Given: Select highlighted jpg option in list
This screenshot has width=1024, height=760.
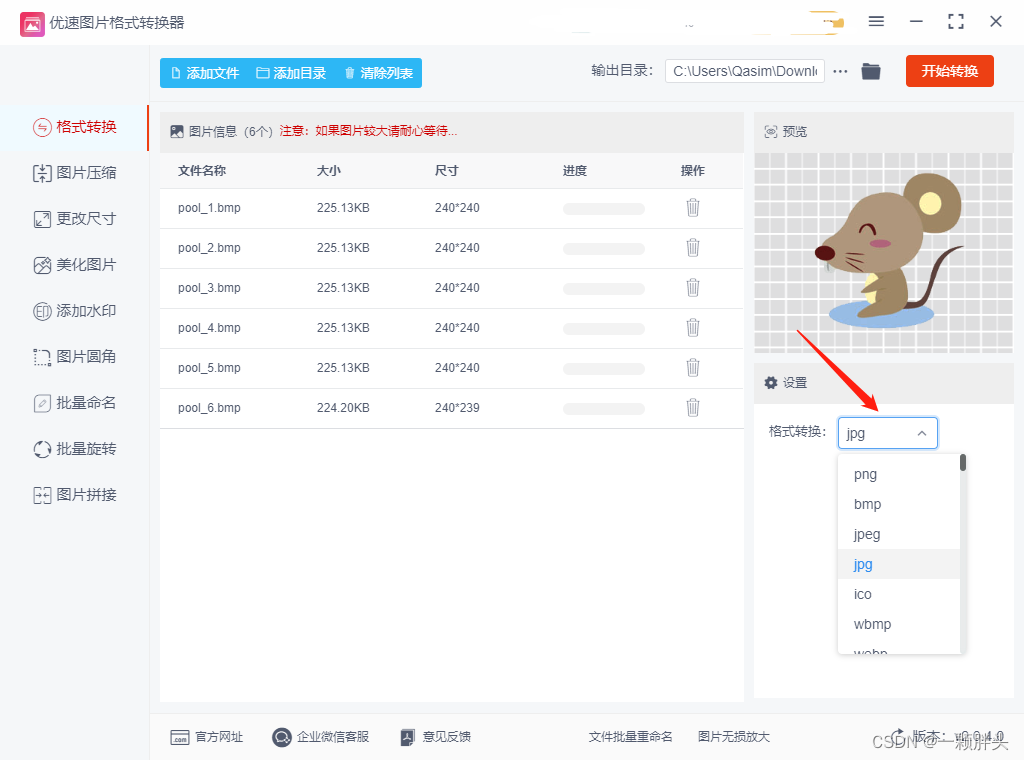Looking at the screenshot, I should [x=899, y=564].
